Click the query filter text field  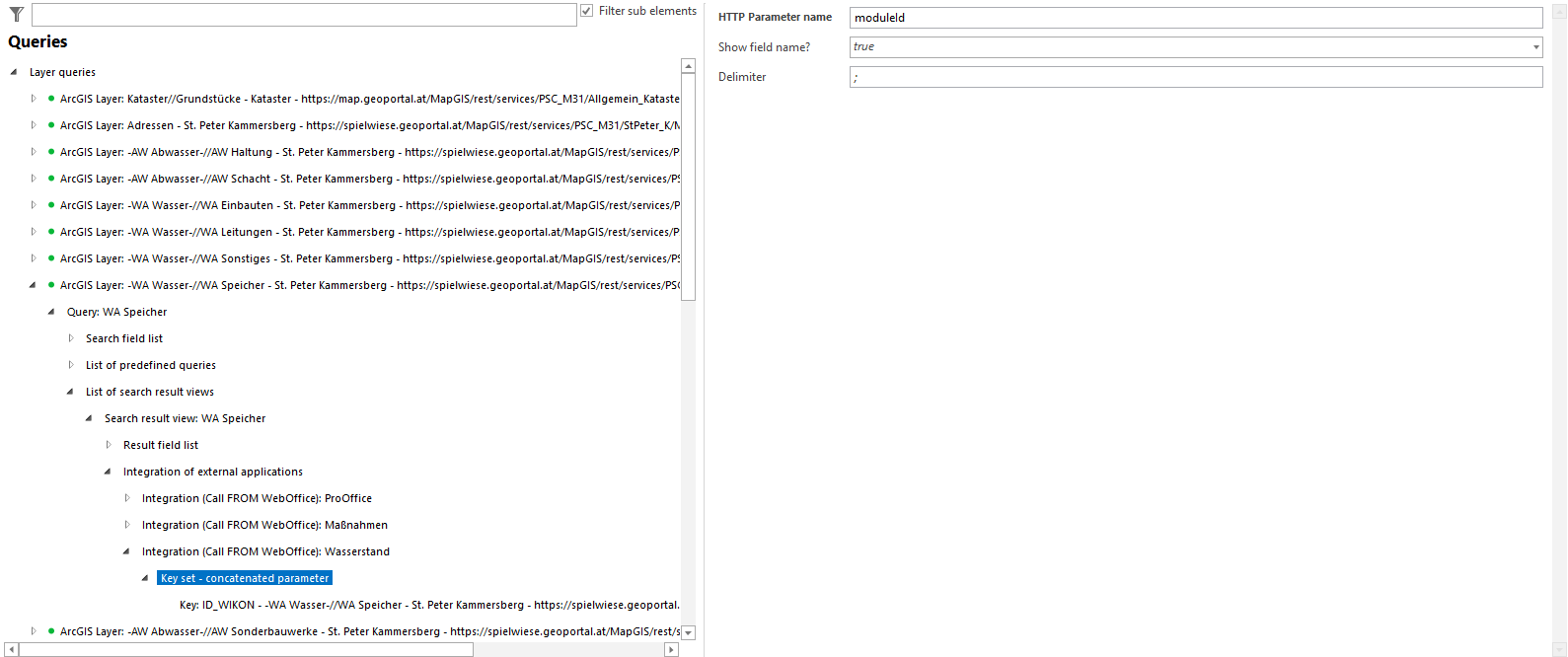[x=304, y=14]
